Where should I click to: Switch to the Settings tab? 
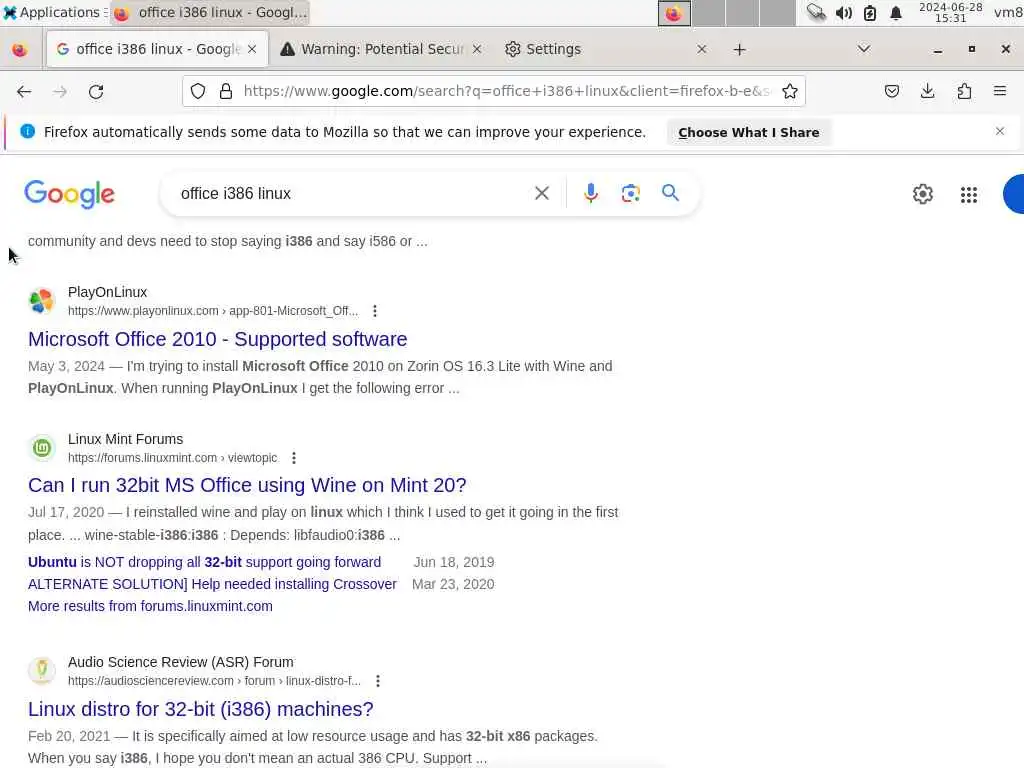click(x=606, y=49)
